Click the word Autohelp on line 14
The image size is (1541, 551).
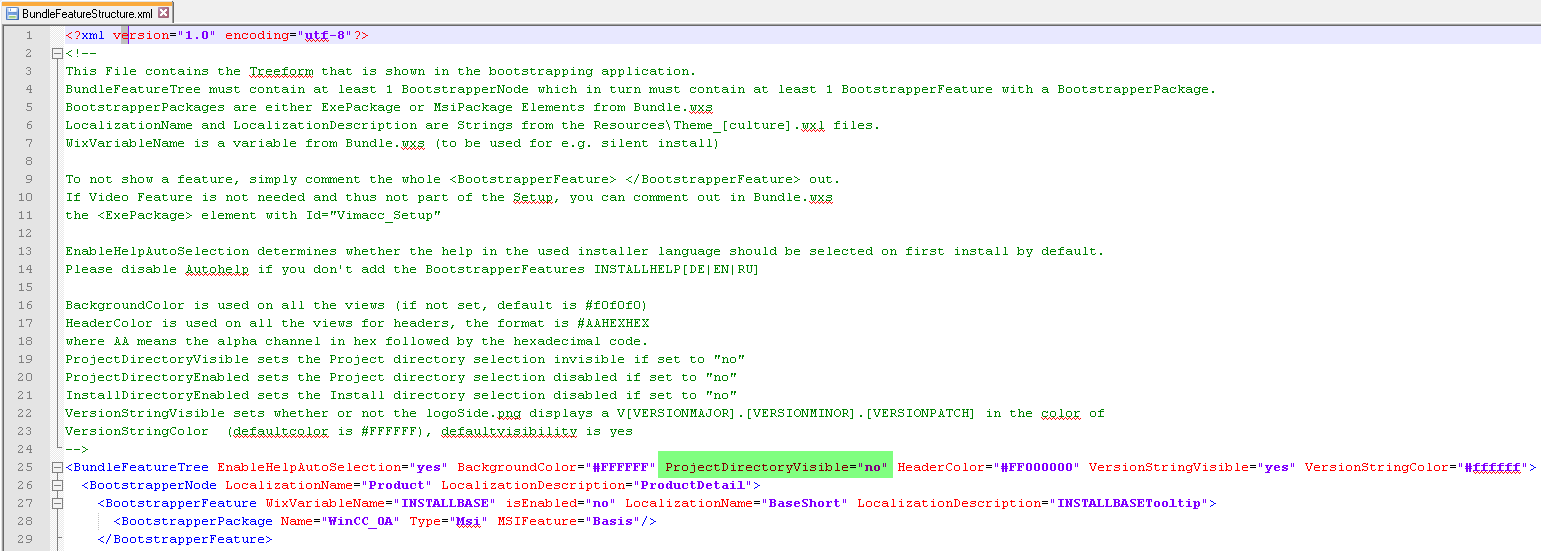(x=217, y=269)
